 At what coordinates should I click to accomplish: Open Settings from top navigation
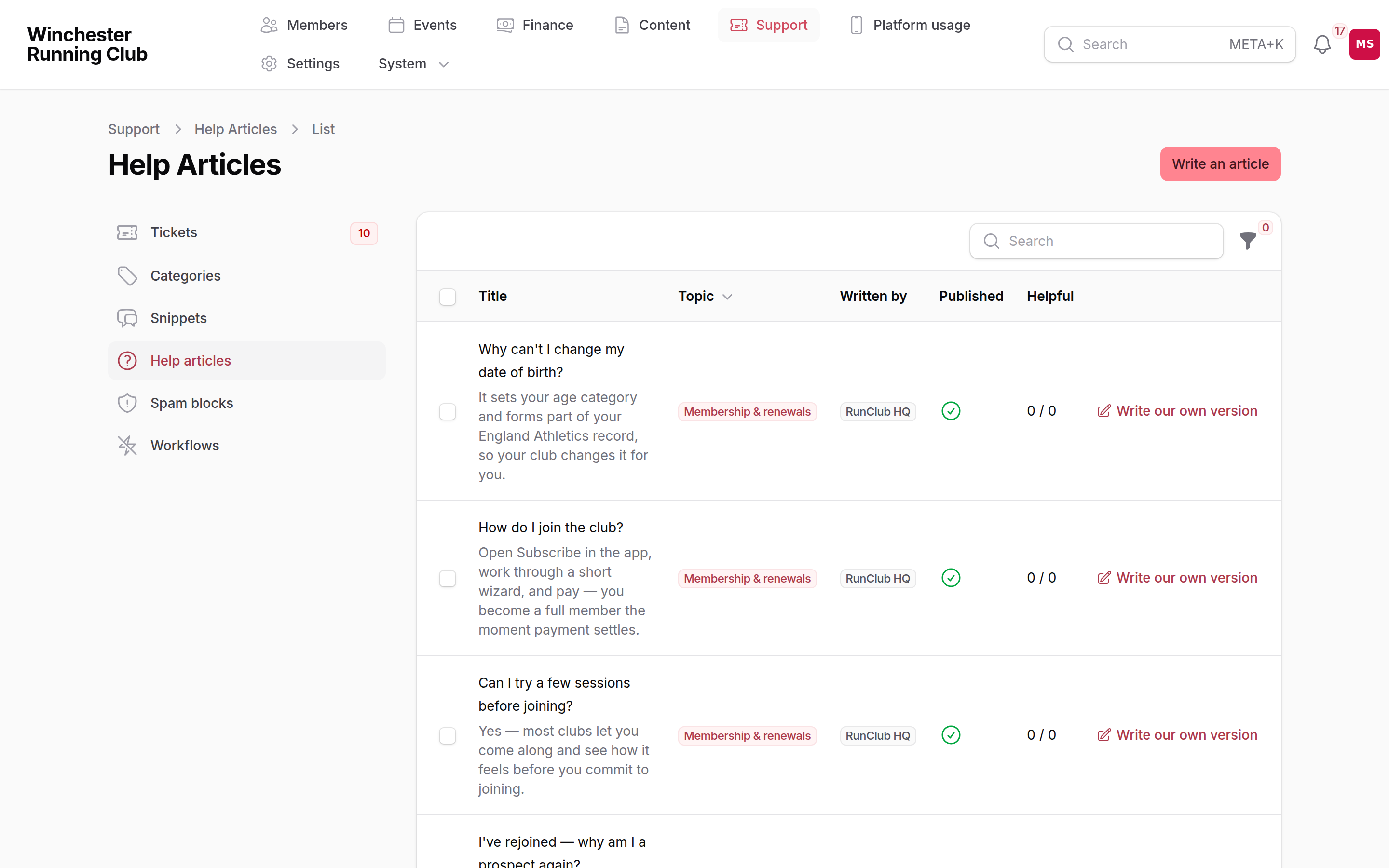click(300, 64)
